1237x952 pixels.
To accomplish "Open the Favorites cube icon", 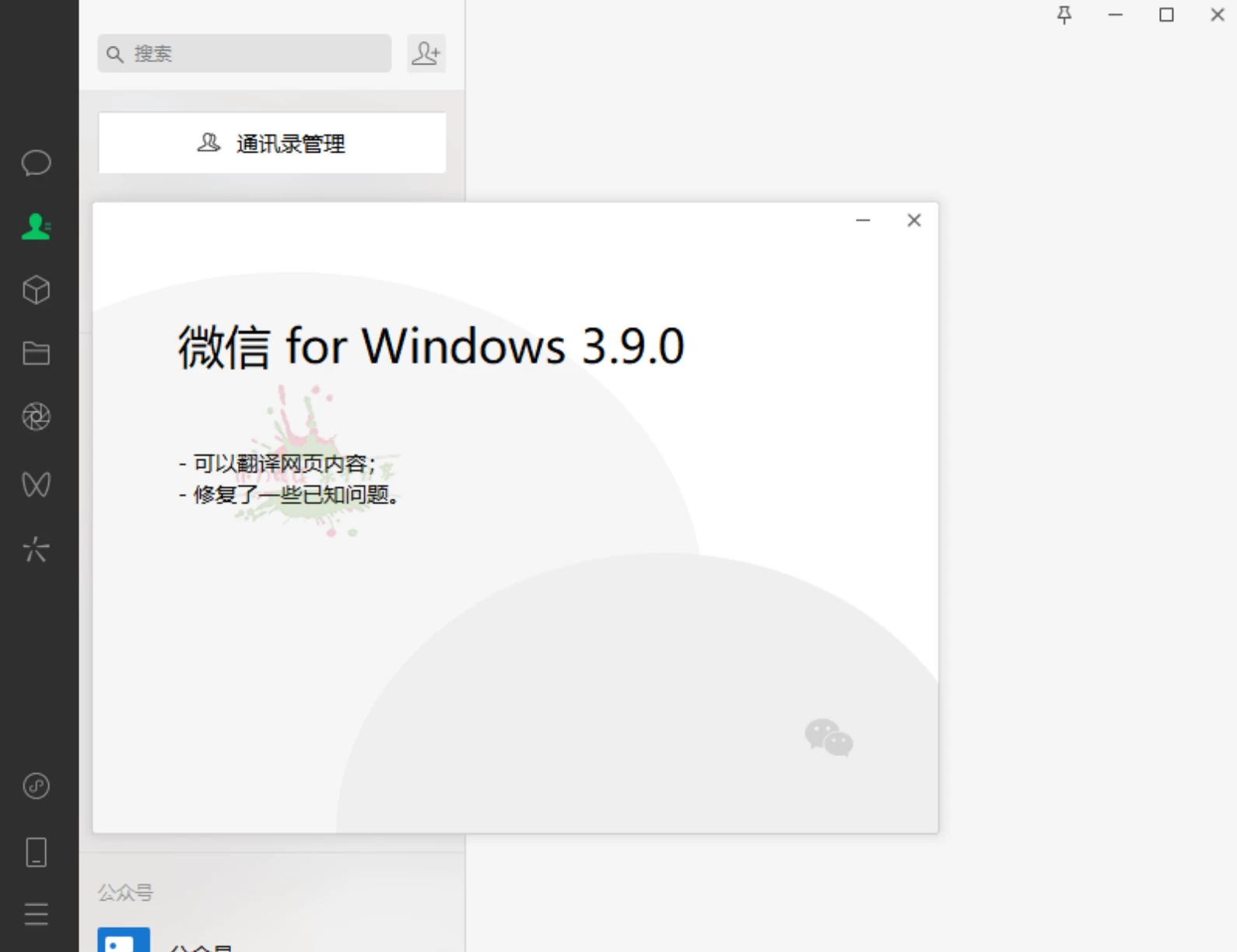I will [36, 290].
